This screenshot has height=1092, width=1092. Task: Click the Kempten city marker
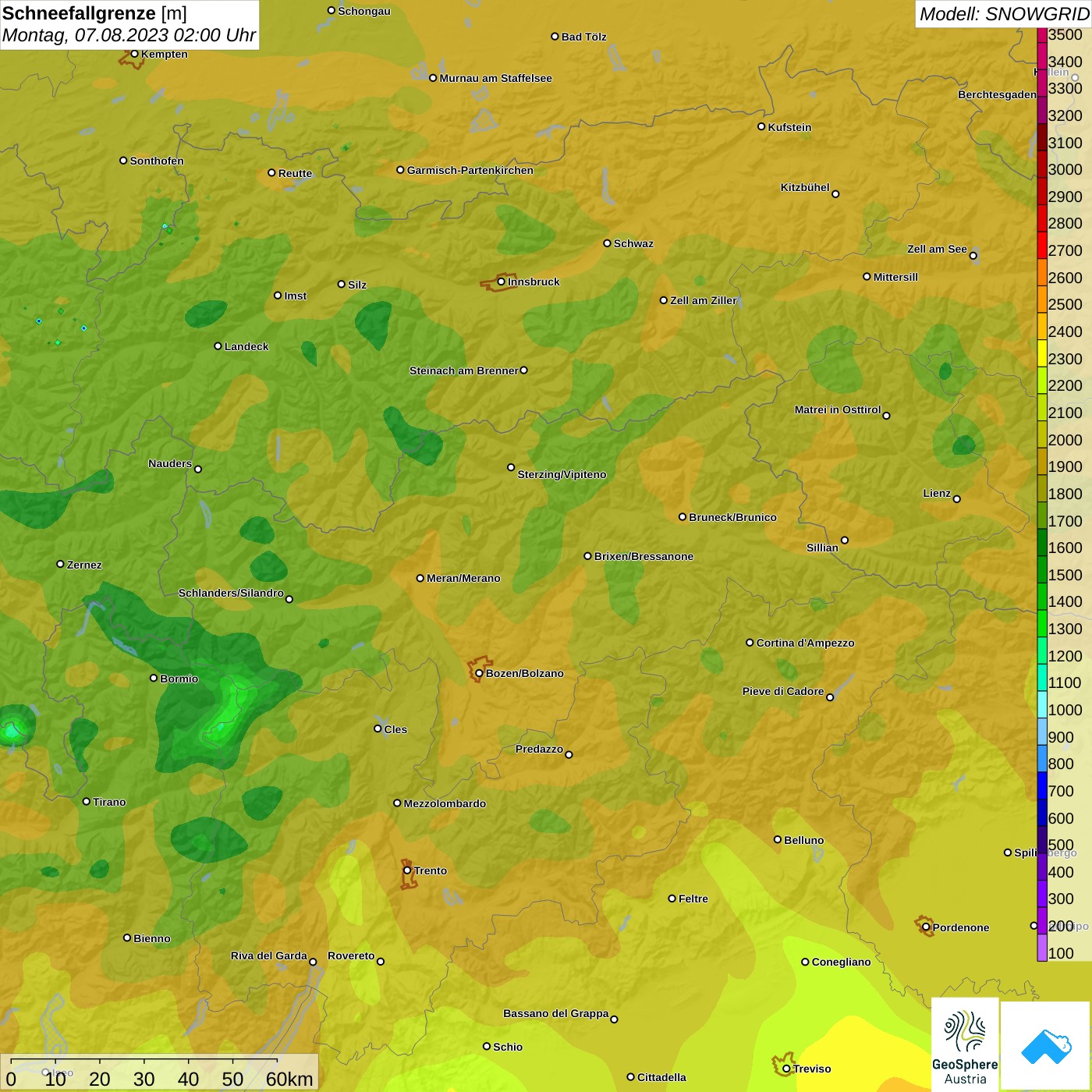(x=134, y=54)
